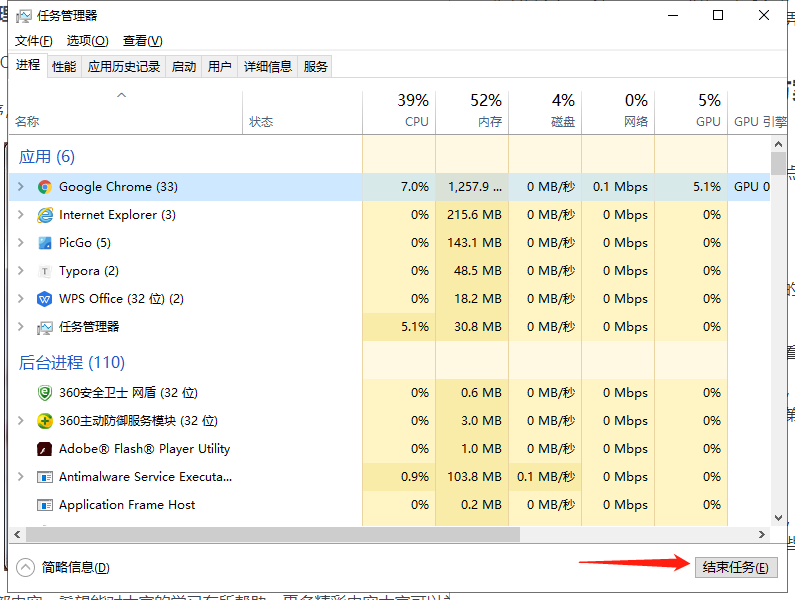Image resolution: width=795 pixels, height=600 pixels.
Task: Expand the 360主动防御服务模块 group
Action: [x=21, y=420]
